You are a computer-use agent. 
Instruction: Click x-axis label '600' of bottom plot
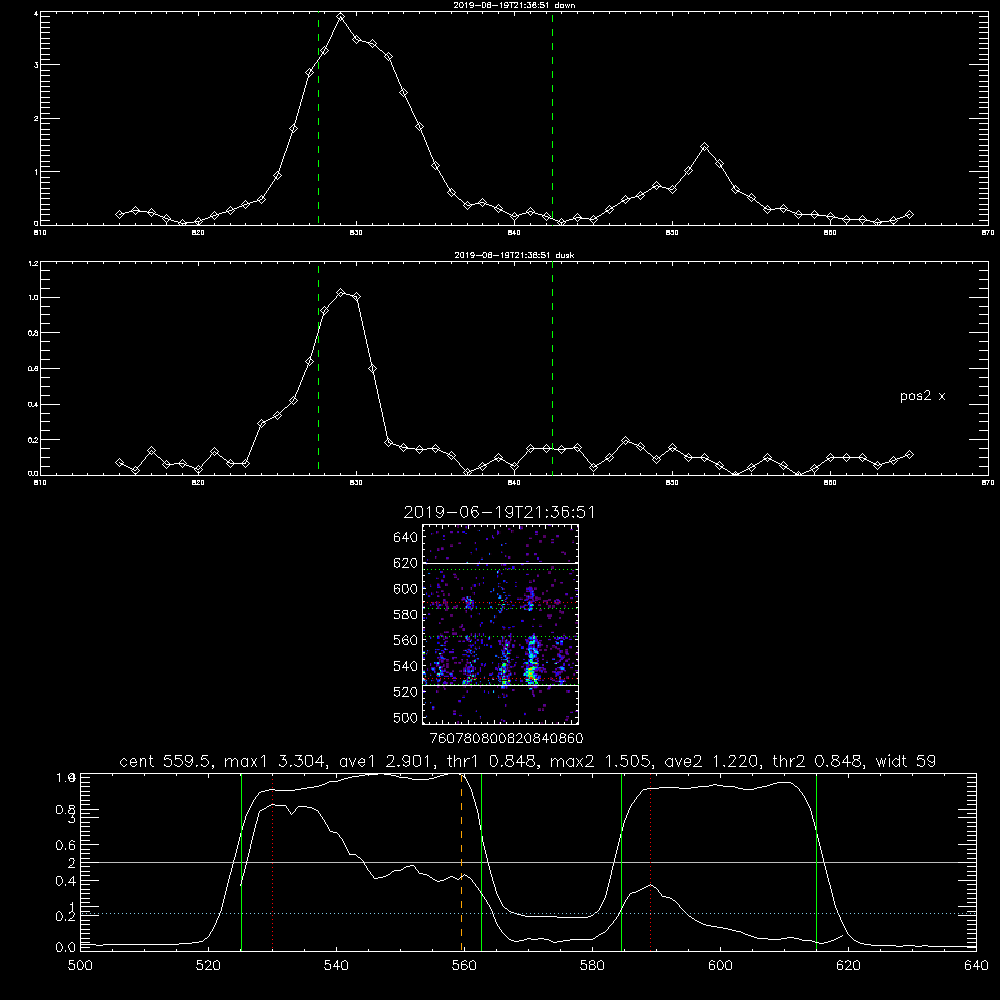720,965
